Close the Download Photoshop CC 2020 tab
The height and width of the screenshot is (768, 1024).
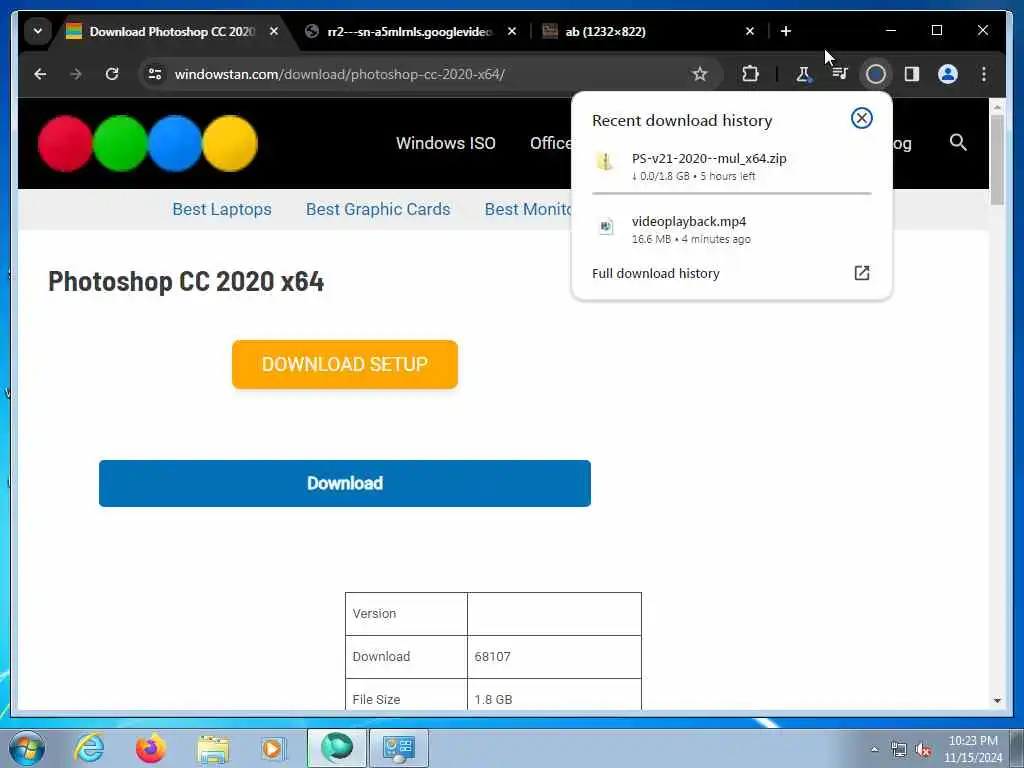[274, 31]
